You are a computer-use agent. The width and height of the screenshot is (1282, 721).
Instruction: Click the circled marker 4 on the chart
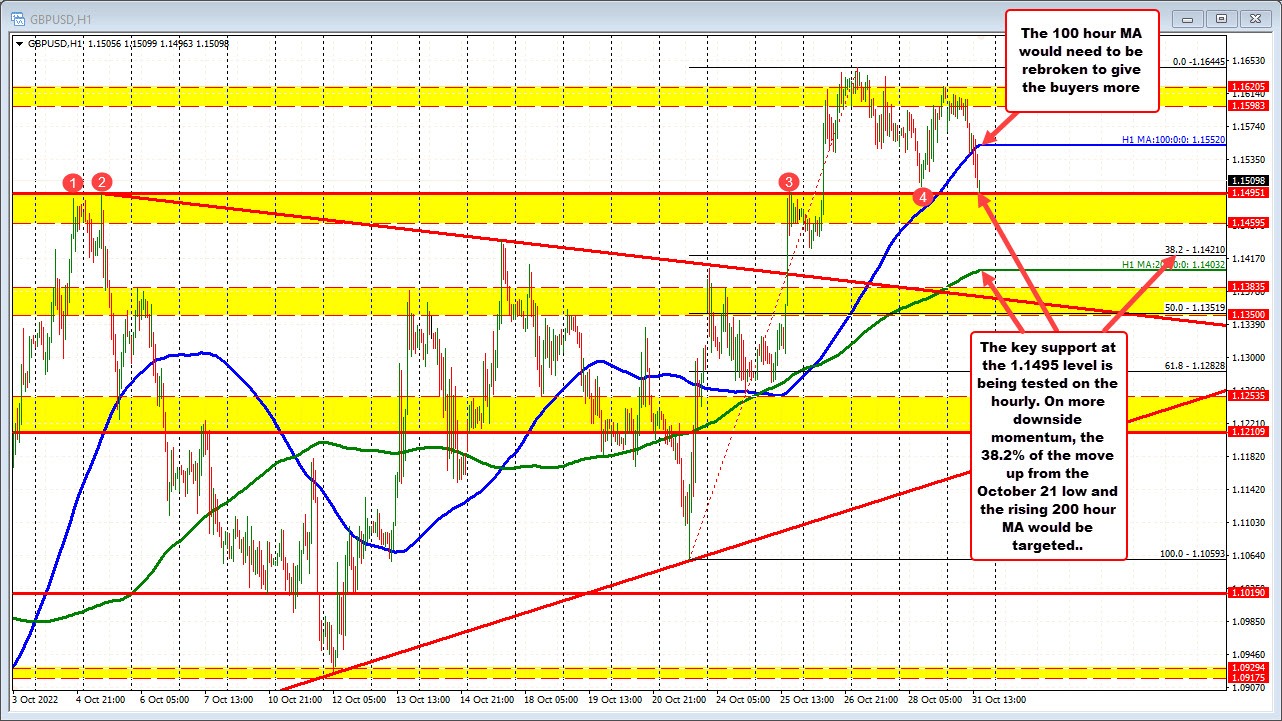[x=922, y=198]
